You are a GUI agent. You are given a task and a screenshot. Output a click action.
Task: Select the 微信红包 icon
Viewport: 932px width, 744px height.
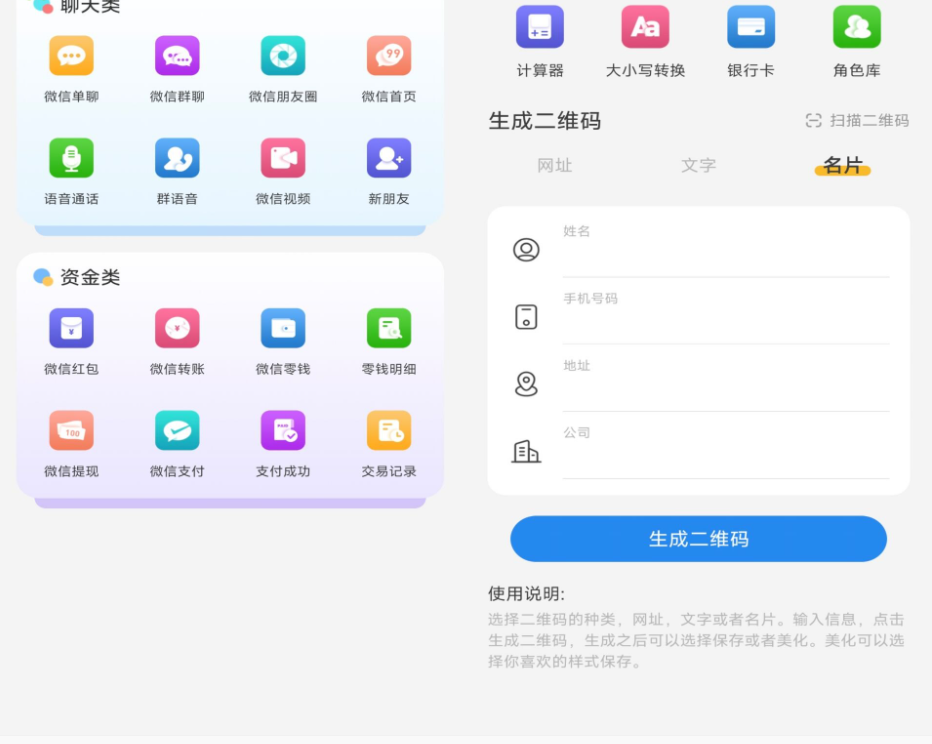[x=71, y=328]
